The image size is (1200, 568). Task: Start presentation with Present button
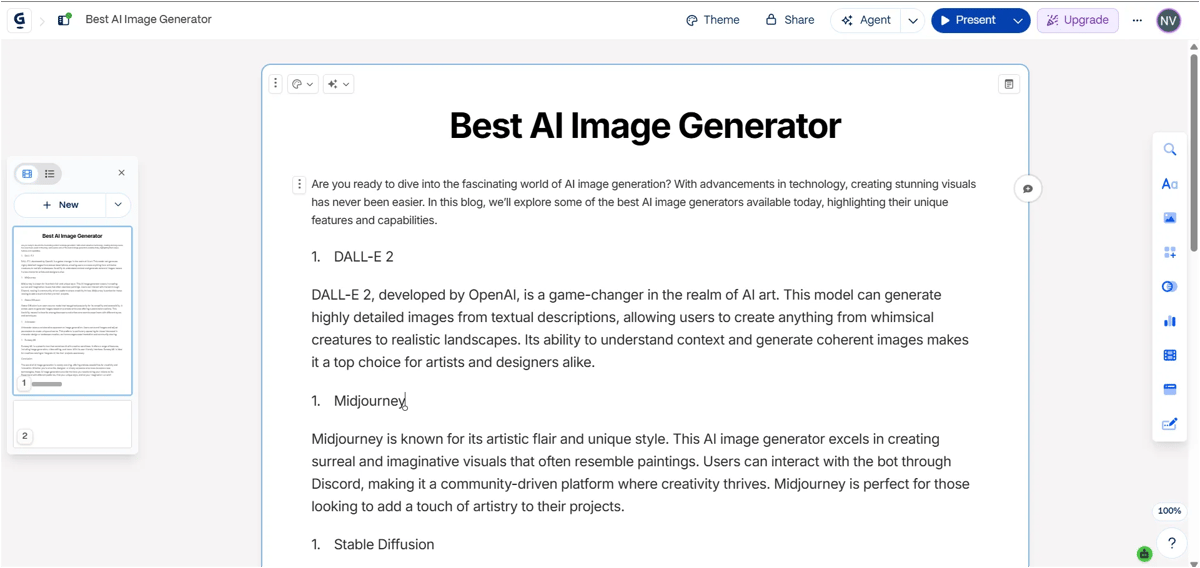point(967,20)
